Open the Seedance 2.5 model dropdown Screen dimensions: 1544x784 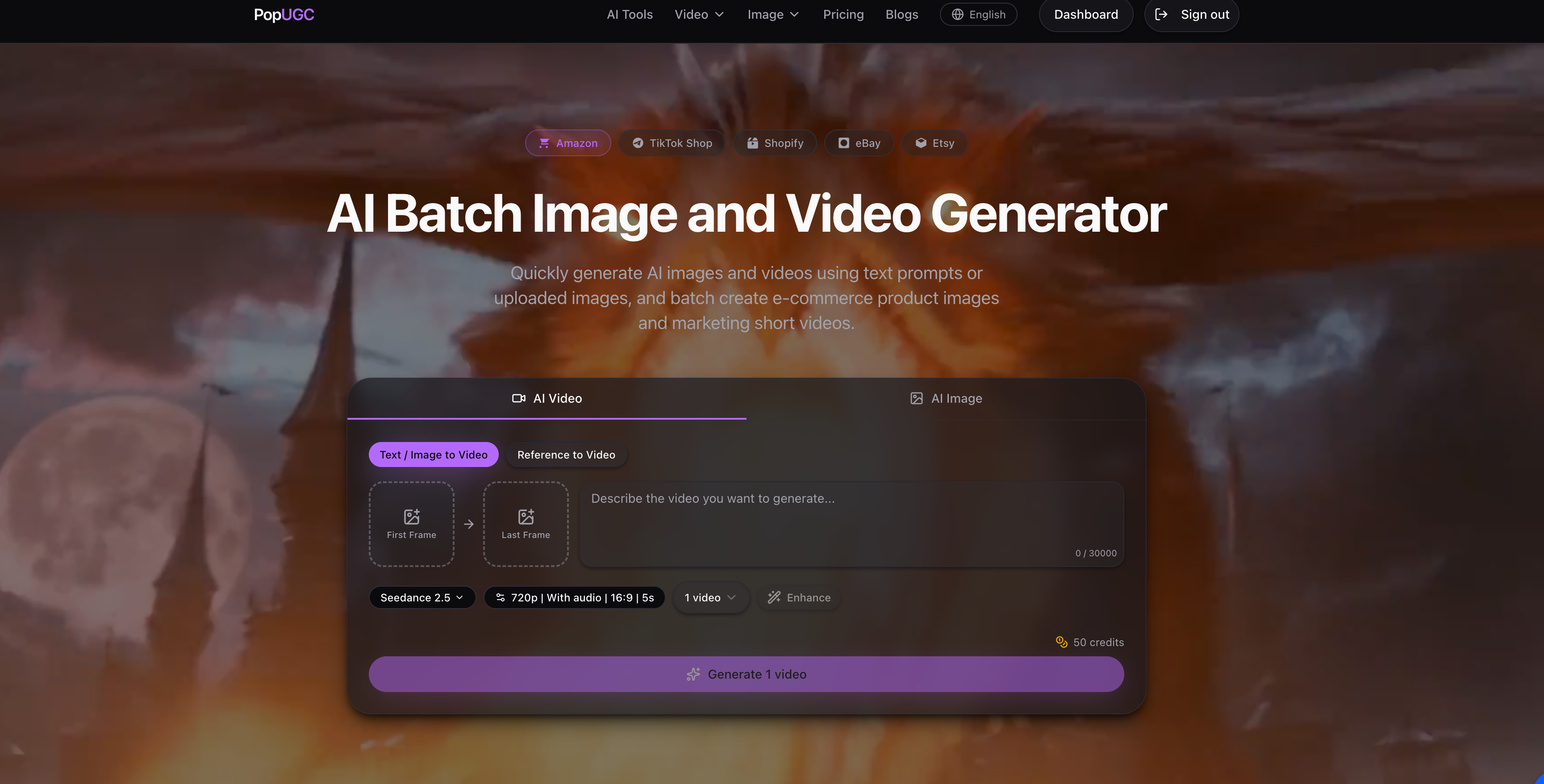pyautogui.click(x=422, y=597)
